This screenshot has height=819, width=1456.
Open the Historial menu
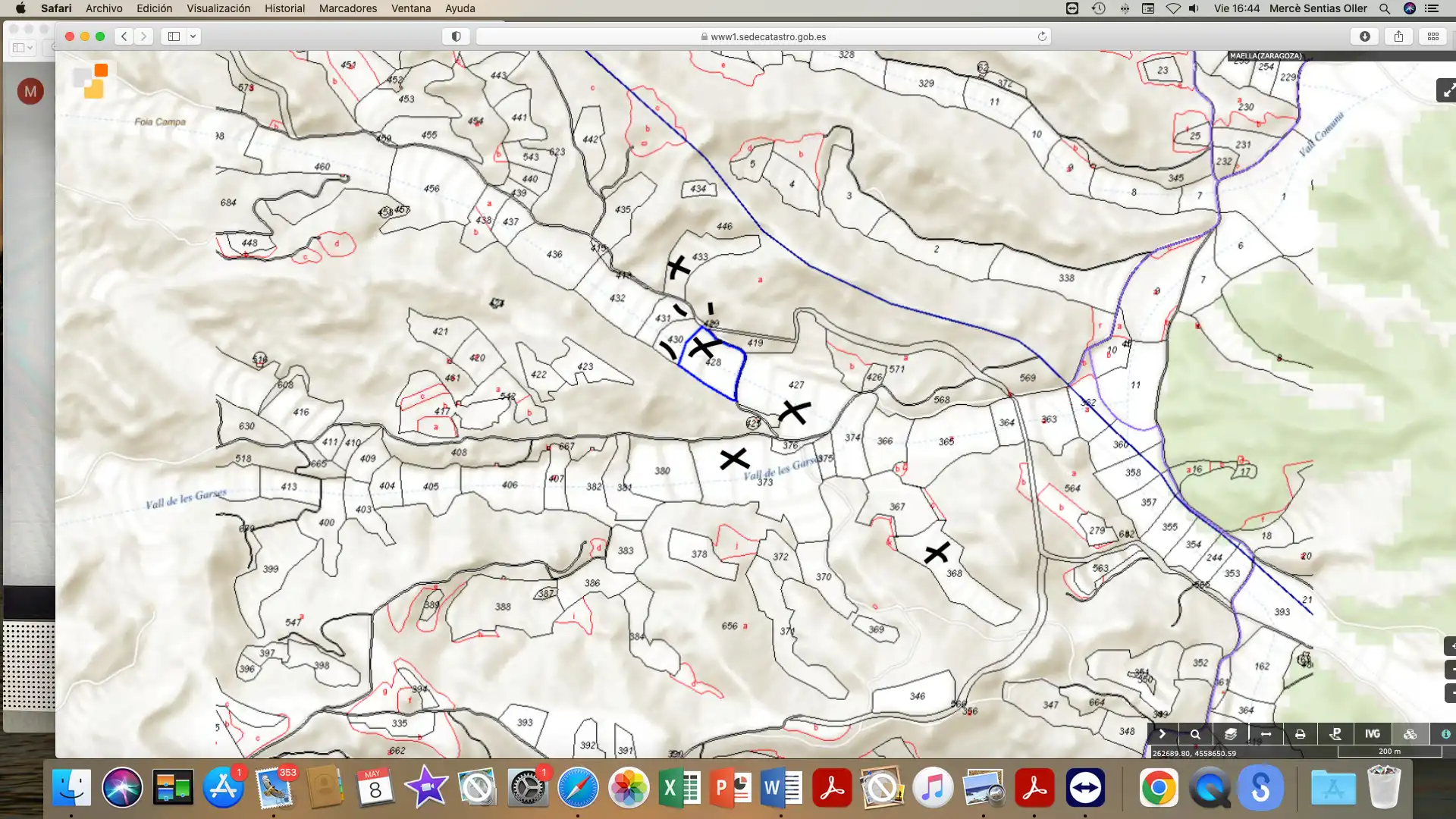coord(284,8)
